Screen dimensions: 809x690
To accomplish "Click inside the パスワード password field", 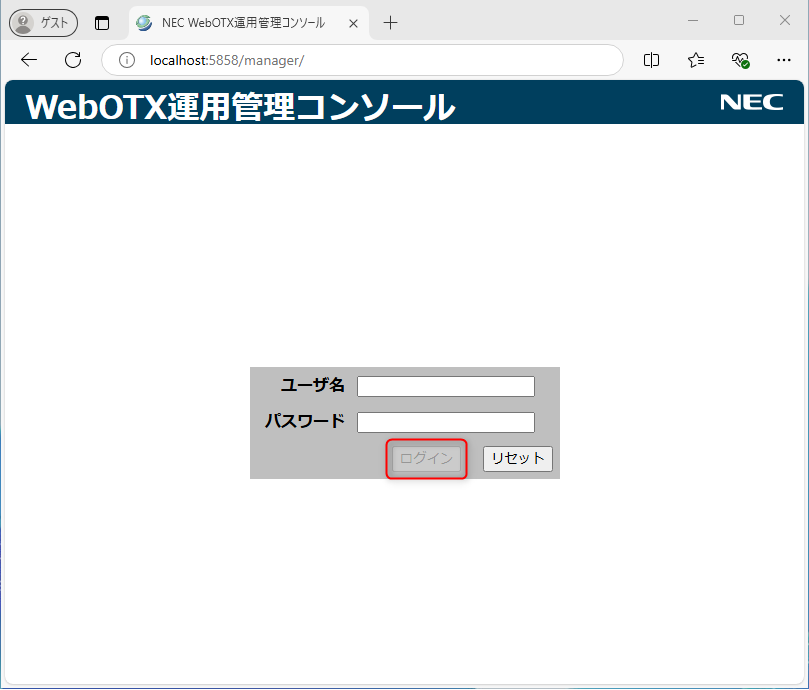I will point(445,421).
